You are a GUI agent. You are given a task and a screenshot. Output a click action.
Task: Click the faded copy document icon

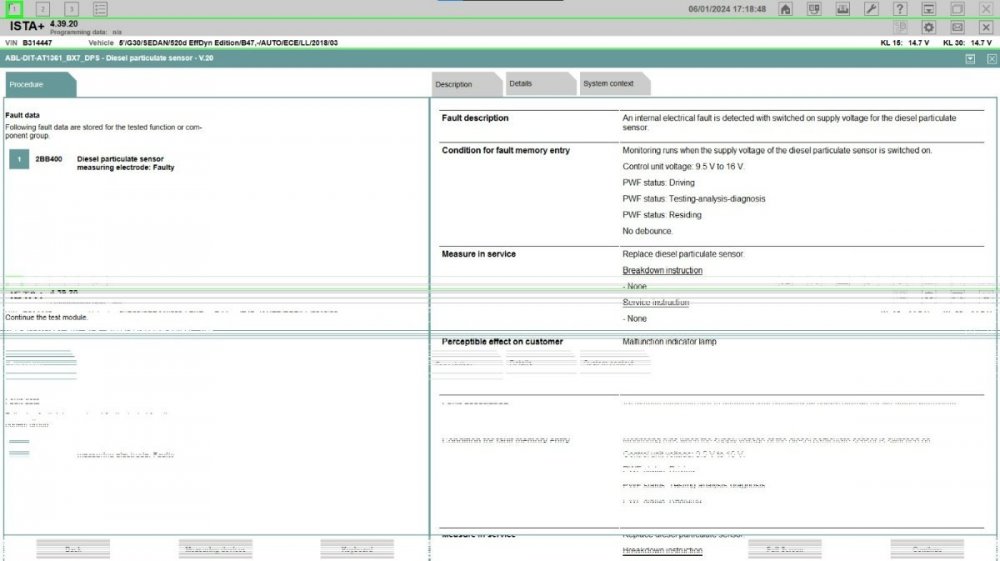coord(900,27)
